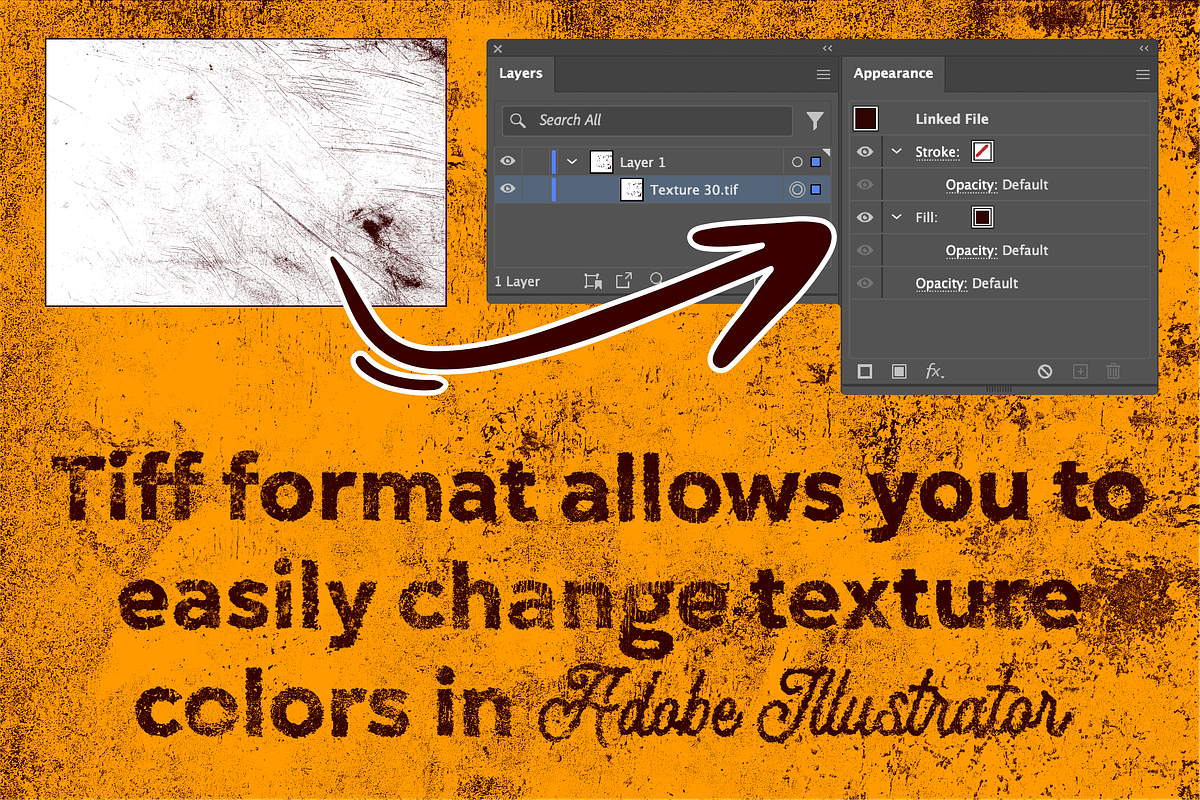Open the Layers panel hamburger menu
The image size is (1200, 800).
823,75
